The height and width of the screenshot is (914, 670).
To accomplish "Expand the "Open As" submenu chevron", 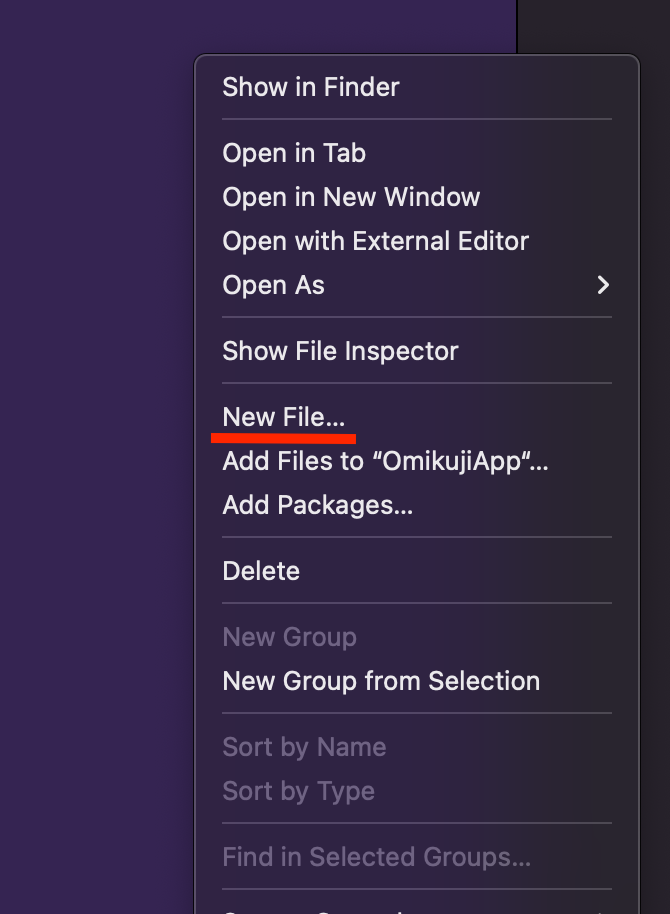I will [x=602, y=285].
